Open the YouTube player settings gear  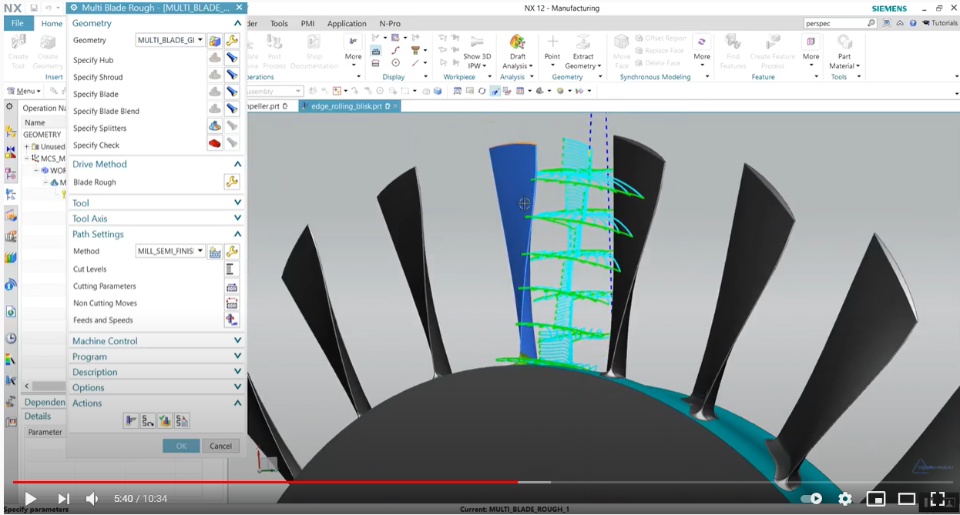click(x=845, y=498)
